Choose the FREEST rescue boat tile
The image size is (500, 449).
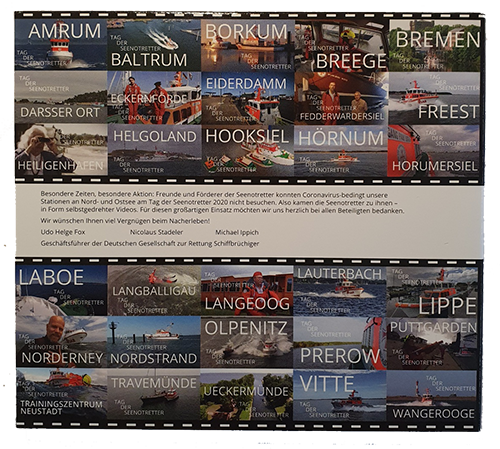click(x=434, y=98)
